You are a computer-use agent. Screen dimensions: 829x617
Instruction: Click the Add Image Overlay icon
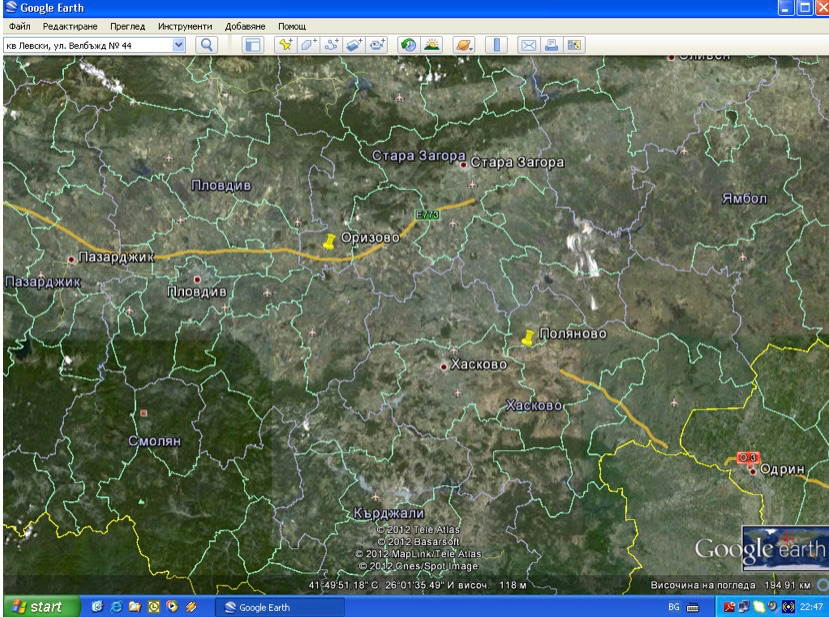pos(356,45)
